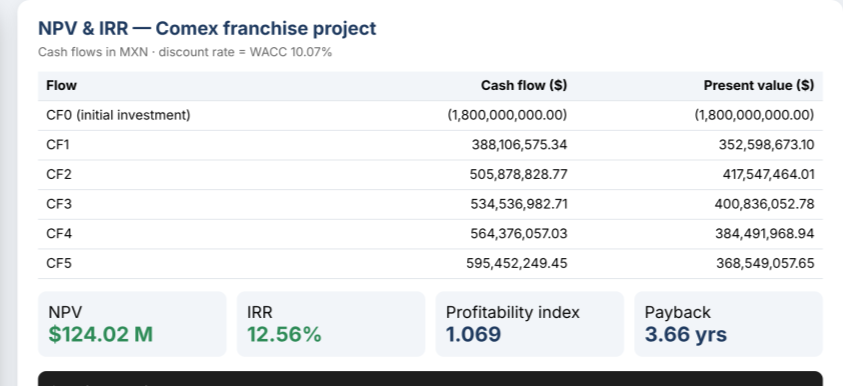Click present value 400,836,052.78
Viewport: 843px width, 386px height.
click(764, 204)
